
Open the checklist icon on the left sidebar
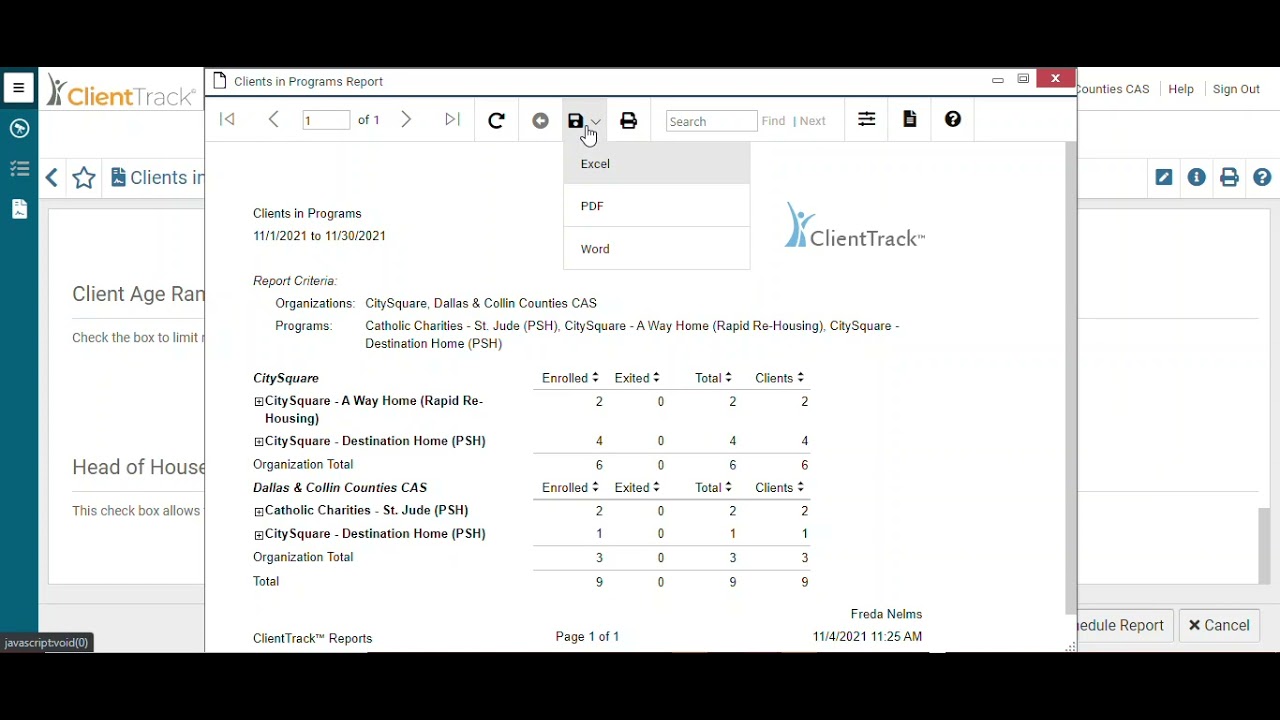19,168
